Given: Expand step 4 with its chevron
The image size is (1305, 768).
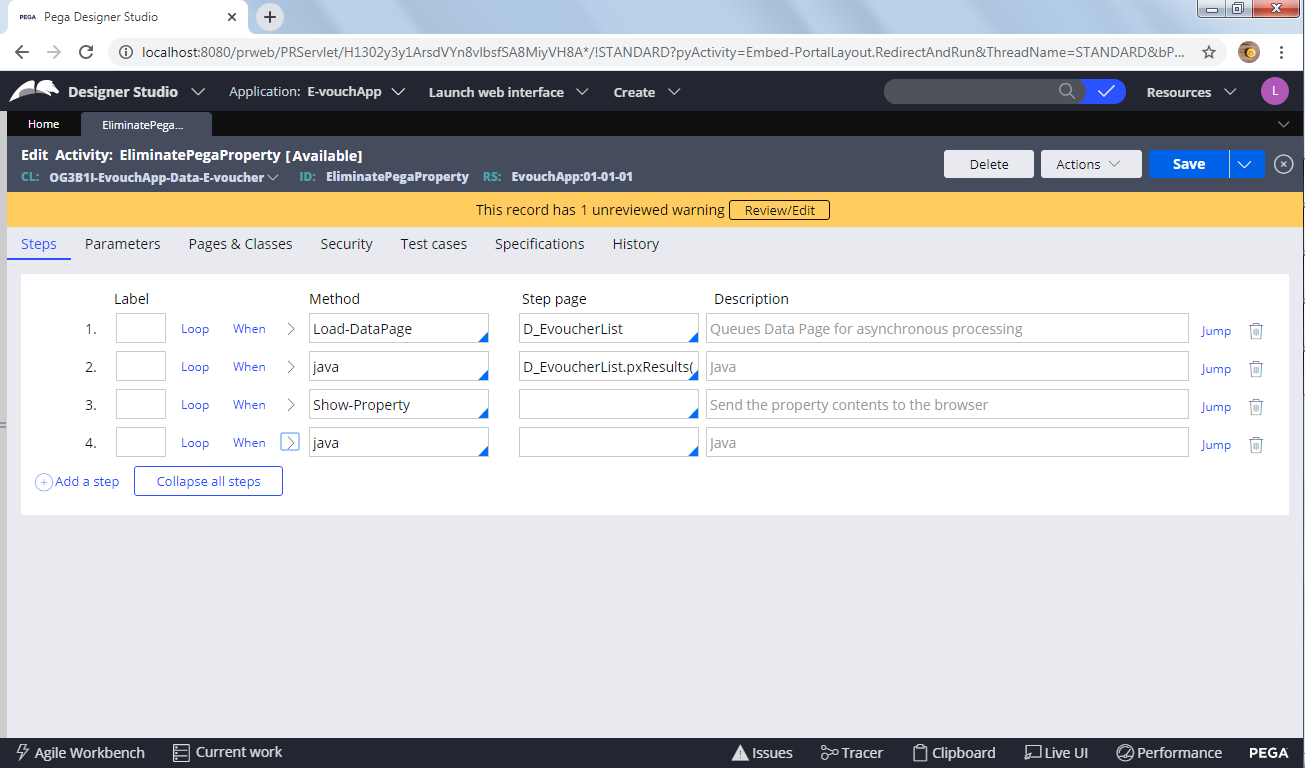Looking at the screenshot, I should coord(289,441).
